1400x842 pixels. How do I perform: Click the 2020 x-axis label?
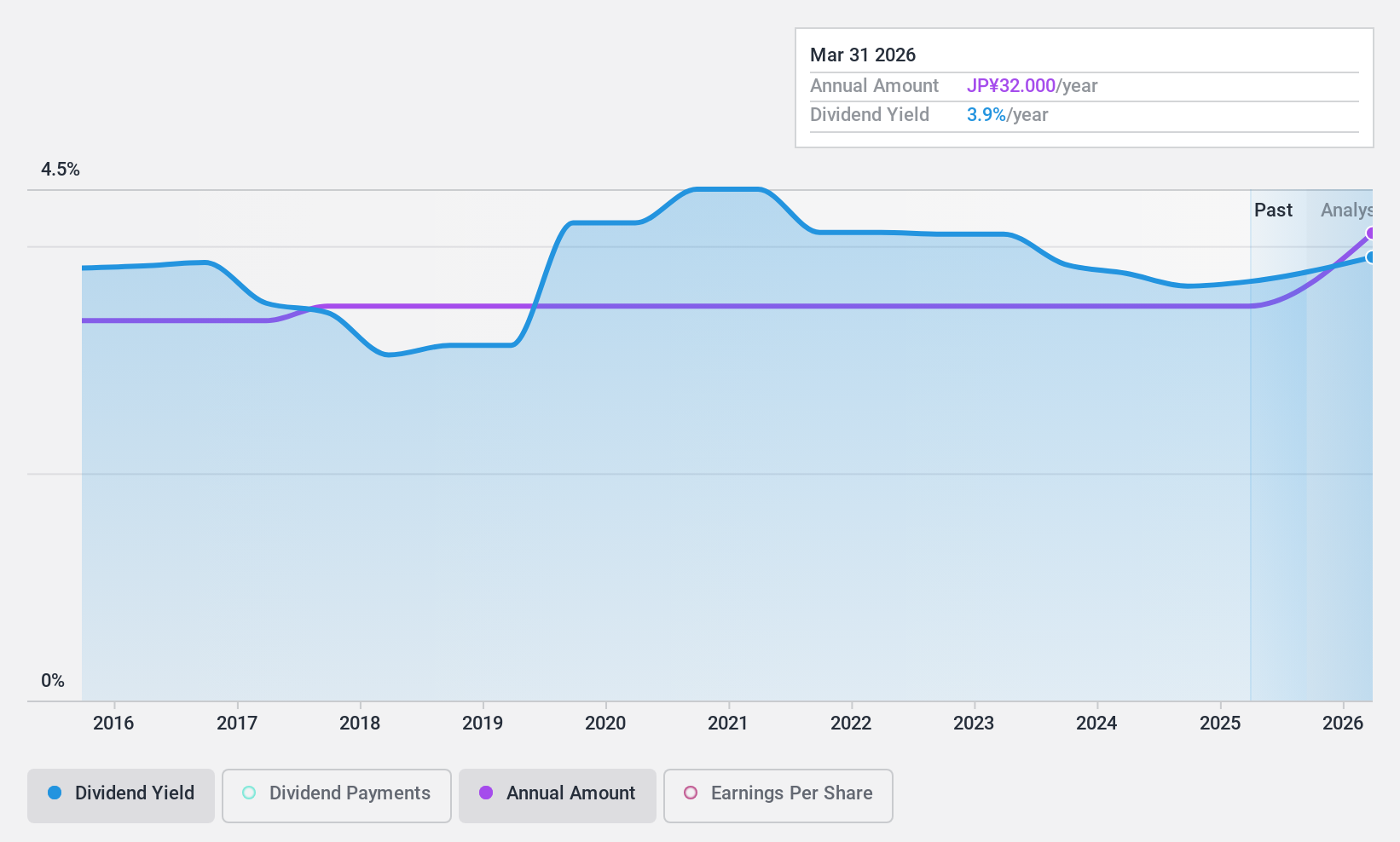tap(605, 724)
